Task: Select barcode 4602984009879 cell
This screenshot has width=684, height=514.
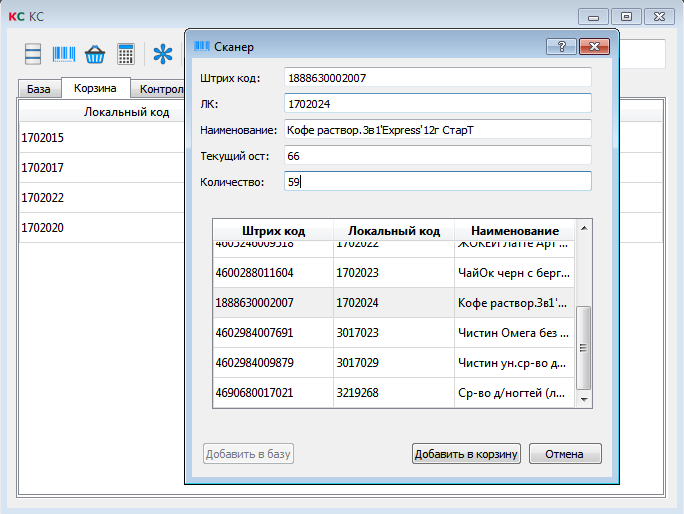Action: 273,363
